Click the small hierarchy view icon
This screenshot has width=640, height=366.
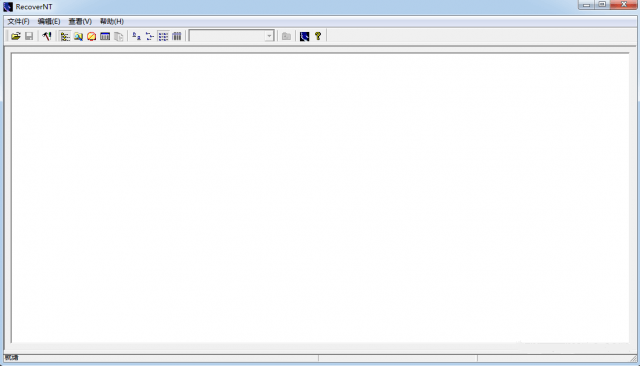(150, 36)
